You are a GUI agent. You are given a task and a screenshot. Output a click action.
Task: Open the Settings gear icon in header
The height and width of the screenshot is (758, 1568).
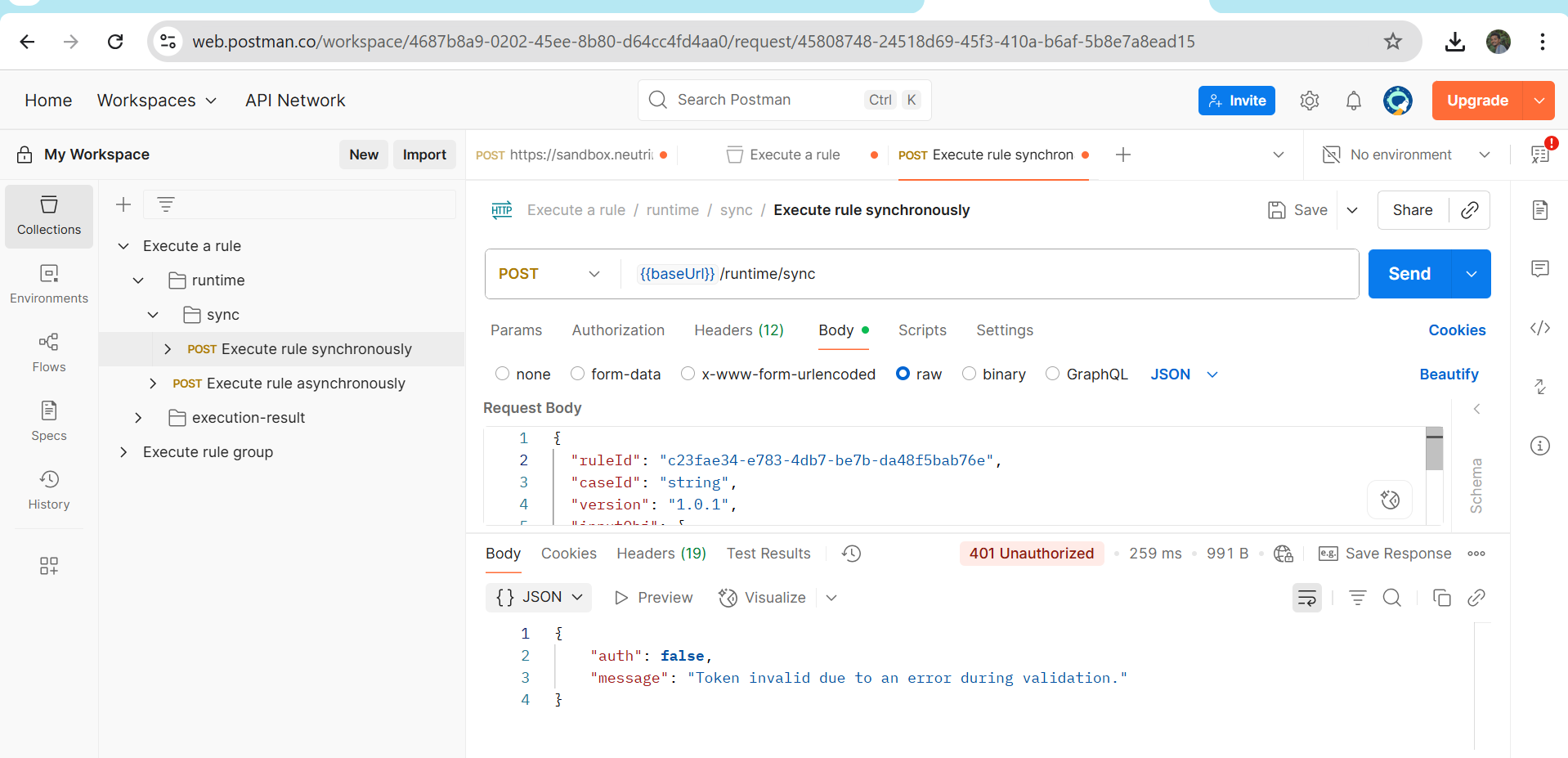click(1310, 101)
